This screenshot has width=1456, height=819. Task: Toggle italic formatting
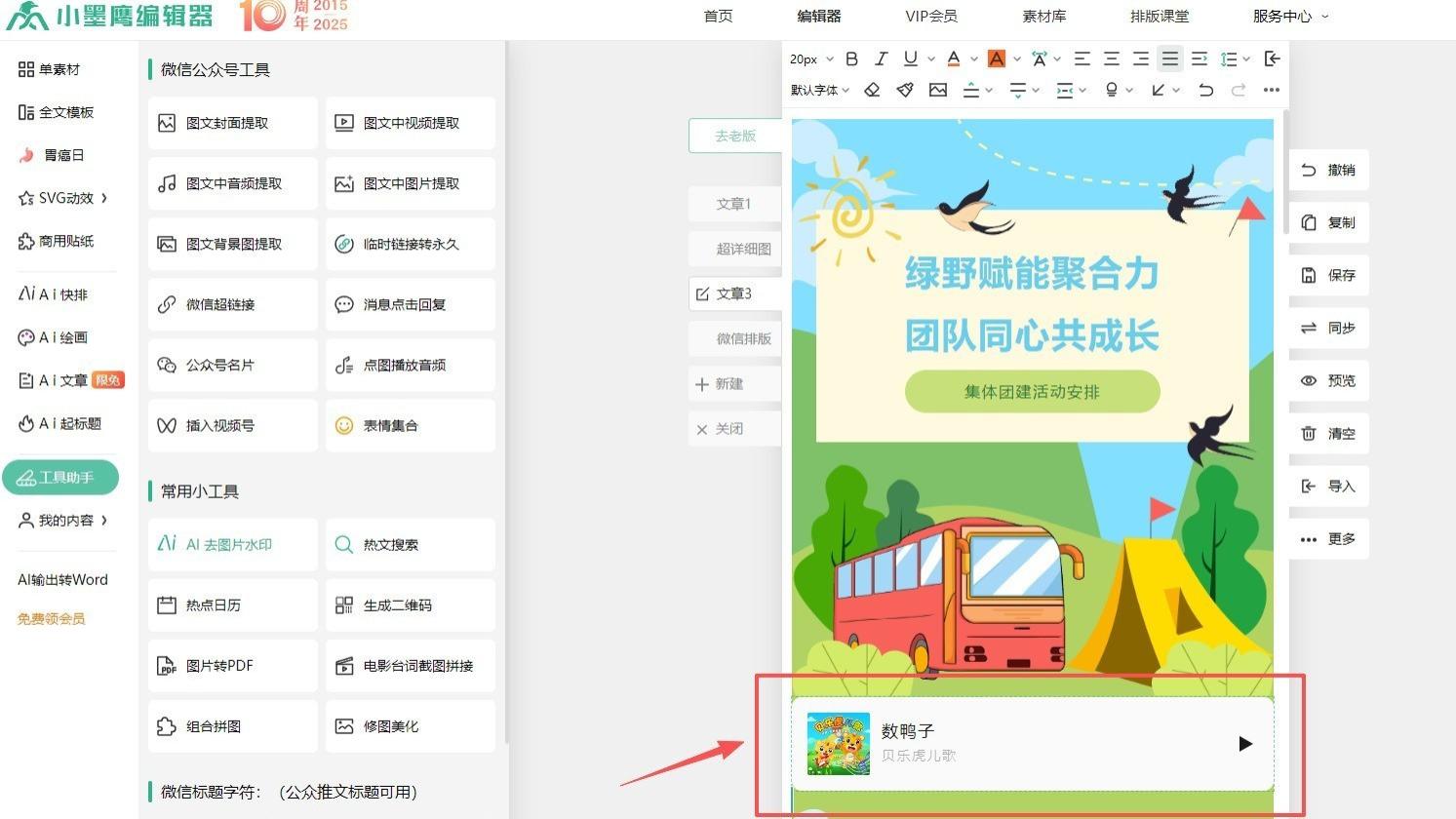click(881, 58)
